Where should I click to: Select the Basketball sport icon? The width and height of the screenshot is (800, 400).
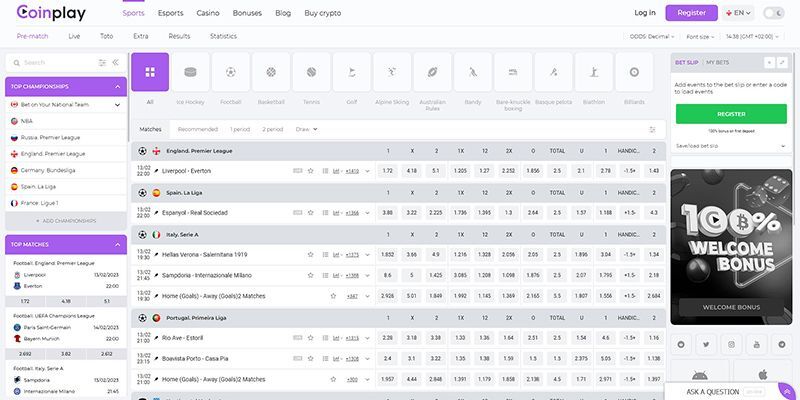click(x=271, y=72)
